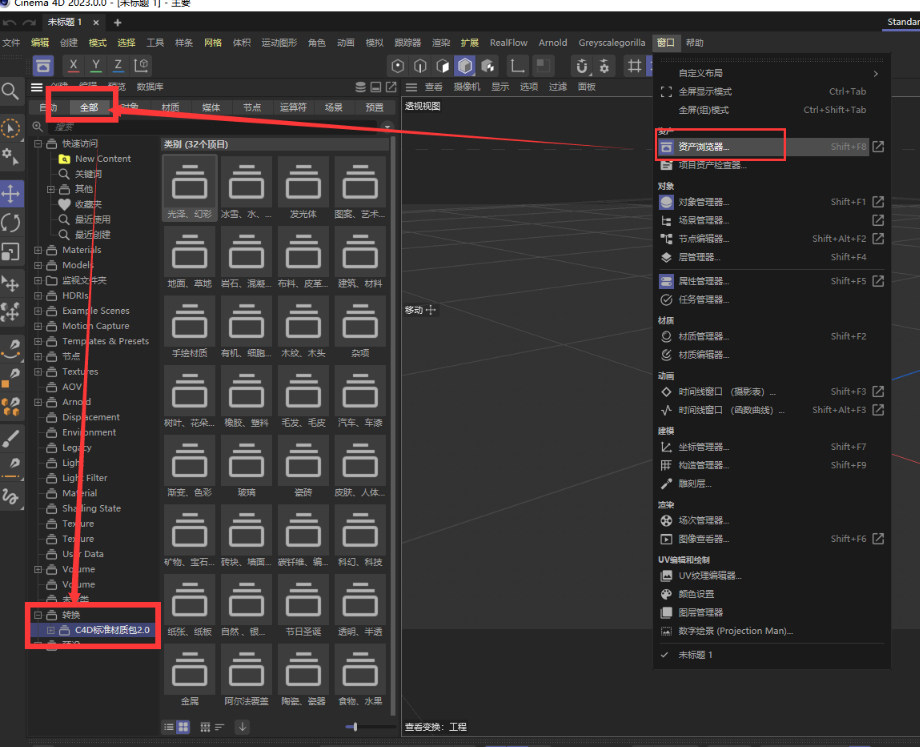Select the Move tool in left toolbar
The width and height of the screenshot is (920, 747).
pos(11,192)
